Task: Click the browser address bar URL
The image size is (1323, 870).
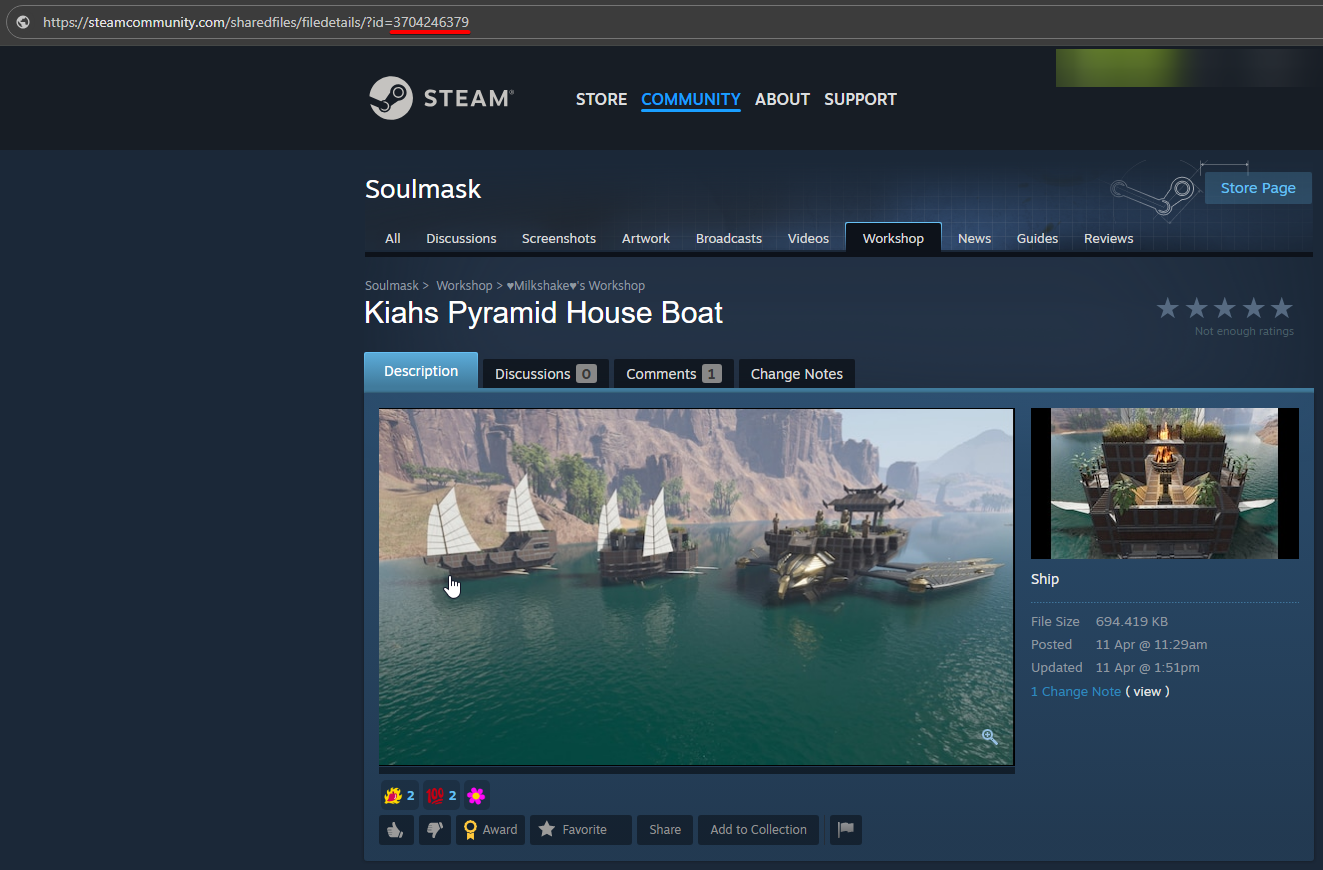Action: pos(255,22)
